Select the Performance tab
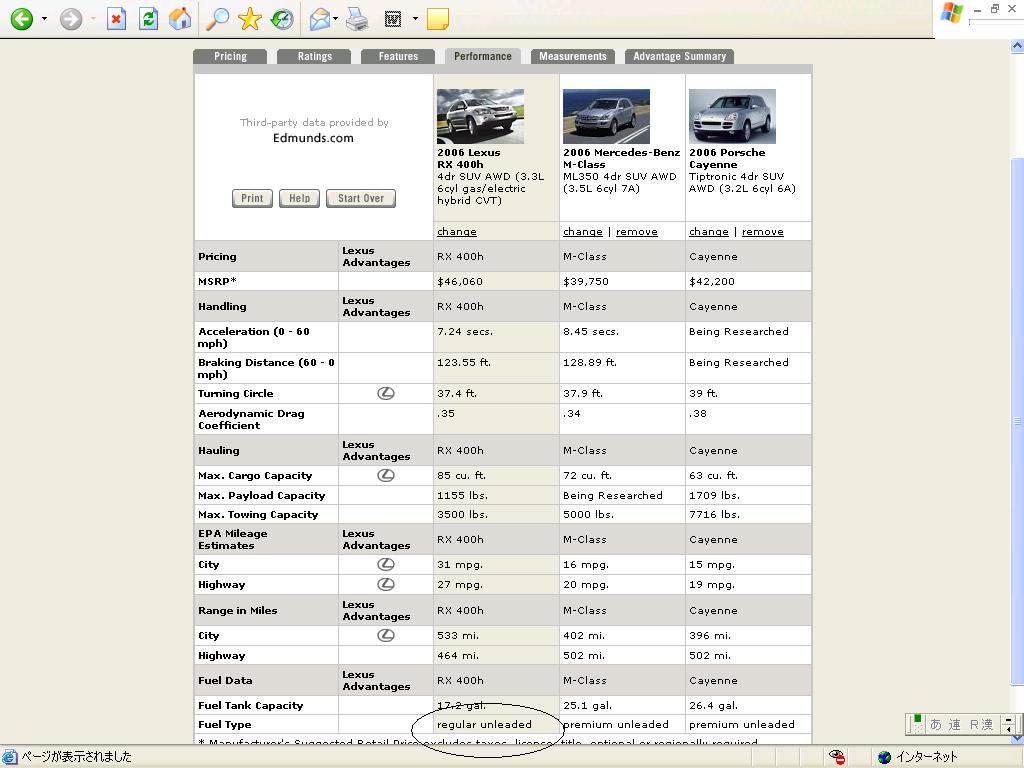Viewport: 1024px width, 768px height. (x=483, y=56)
